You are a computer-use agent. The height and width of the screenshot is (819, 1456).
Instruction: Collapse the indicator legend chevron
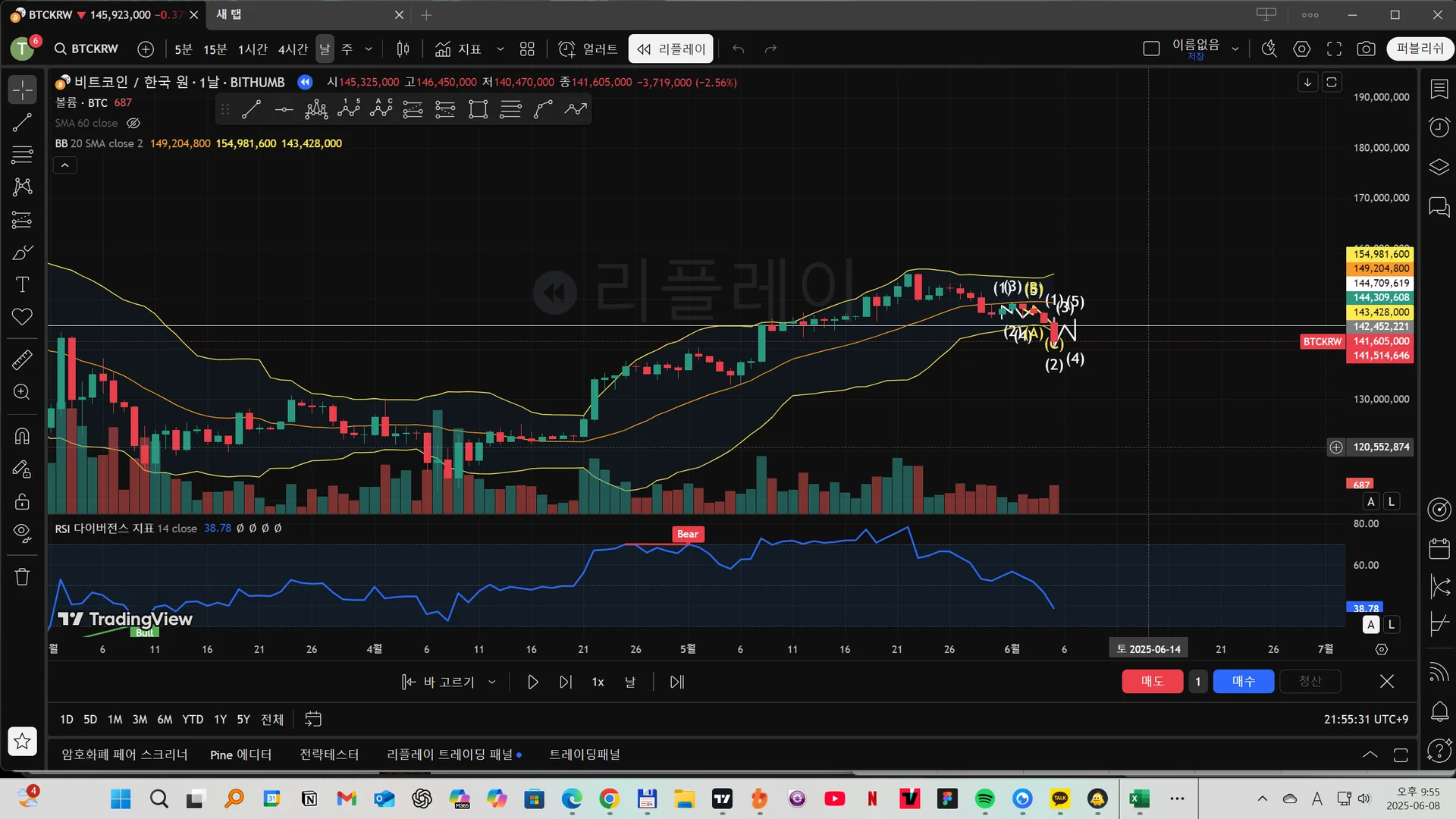point(65,165)
